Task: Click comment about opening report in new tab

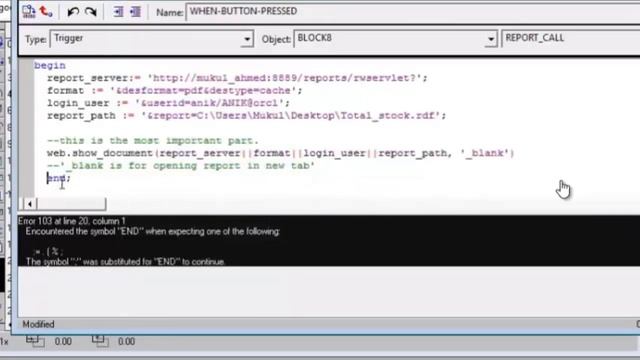Action: click(x=181, y=166)
